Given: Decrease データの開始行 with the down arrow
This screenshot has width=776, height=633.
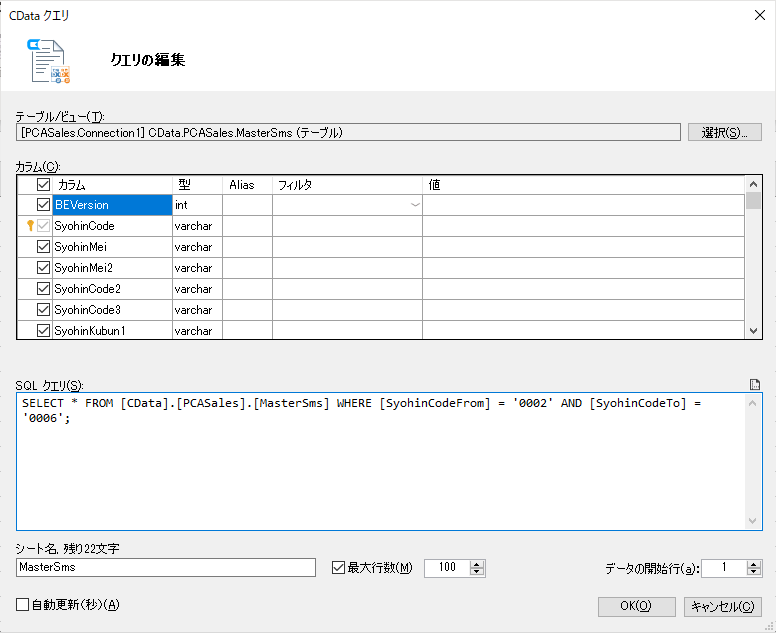Looking at the screenshot, I should (754, 572).
